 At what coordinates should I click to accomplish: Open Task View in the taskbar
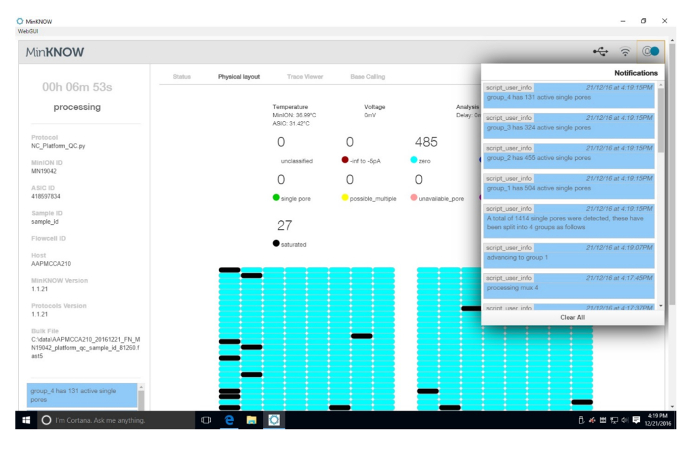(206, 420)
